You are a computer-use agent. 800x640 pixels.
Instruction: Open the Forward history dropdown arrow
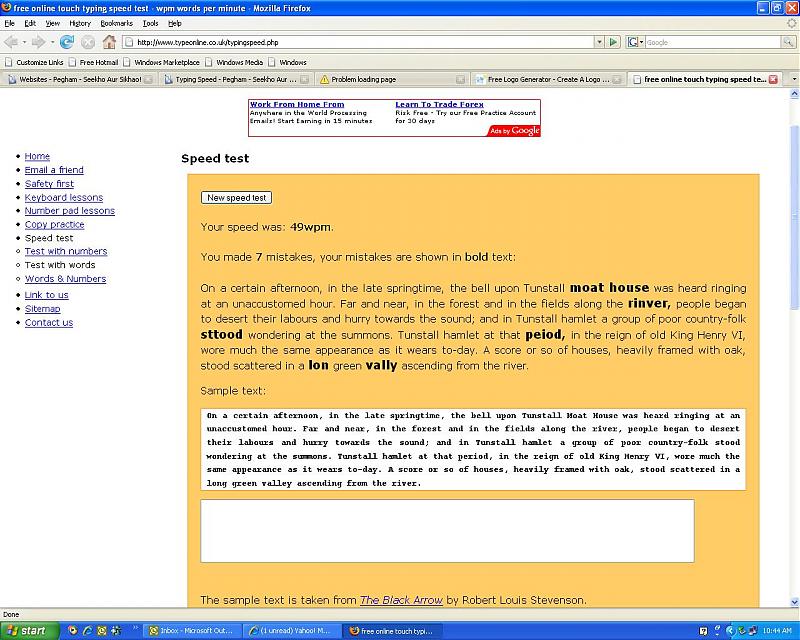51,42
